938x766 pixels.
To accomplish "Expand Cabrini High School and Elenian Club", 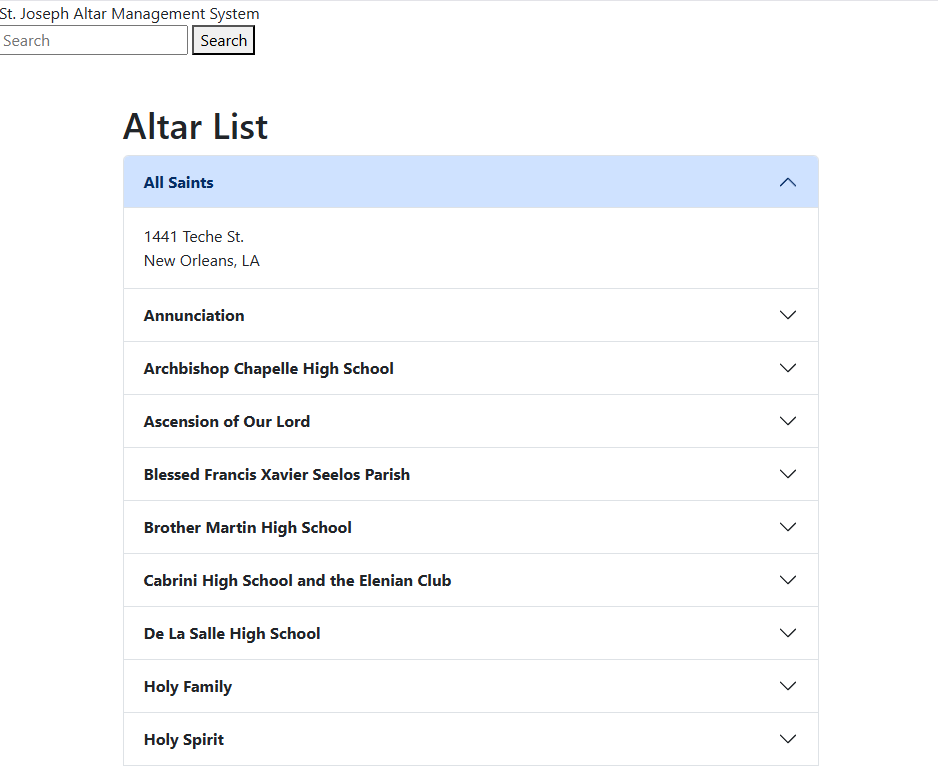I will [298, 580].
